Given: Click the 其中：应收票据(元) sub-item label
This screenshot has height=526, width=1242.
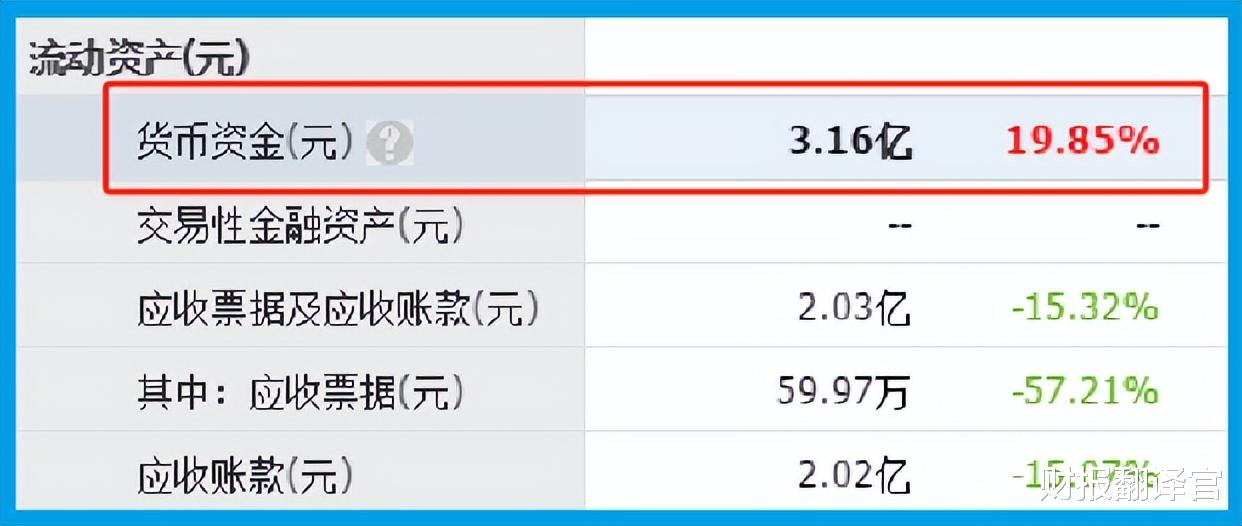Looking at the screenshot, I should click(x=300, y=392).
